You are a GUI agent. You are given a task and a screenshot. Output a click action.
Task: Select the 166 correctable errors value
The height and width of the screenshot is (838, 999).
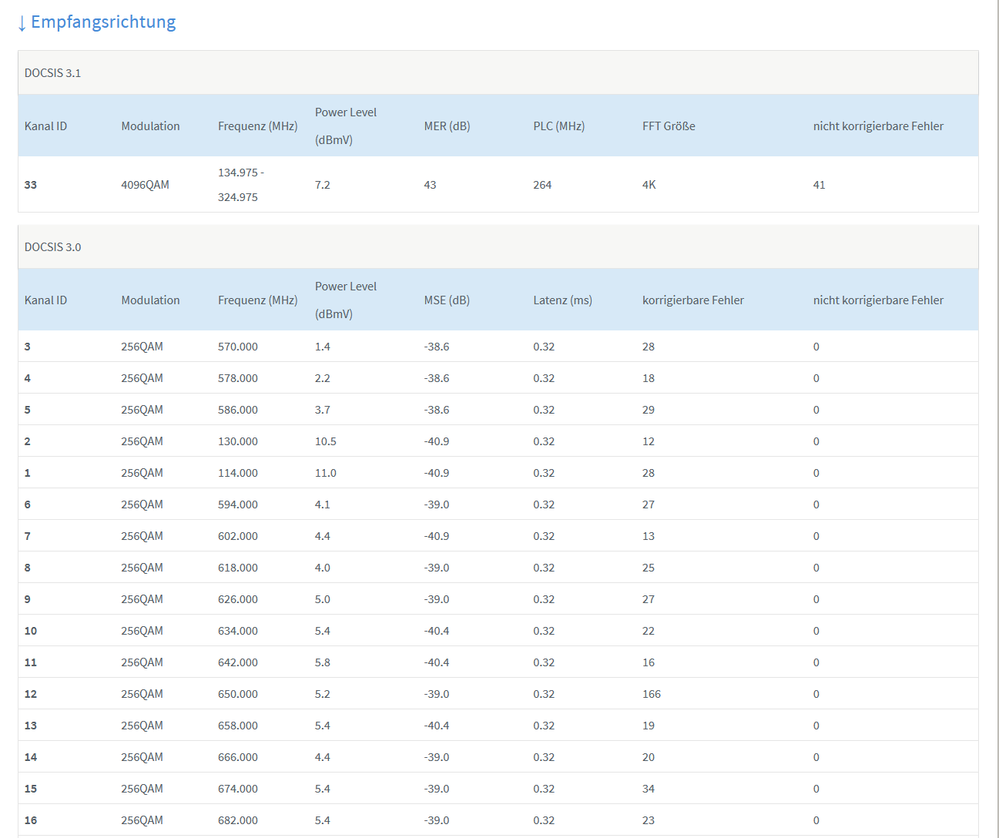[x=651, y=694]
